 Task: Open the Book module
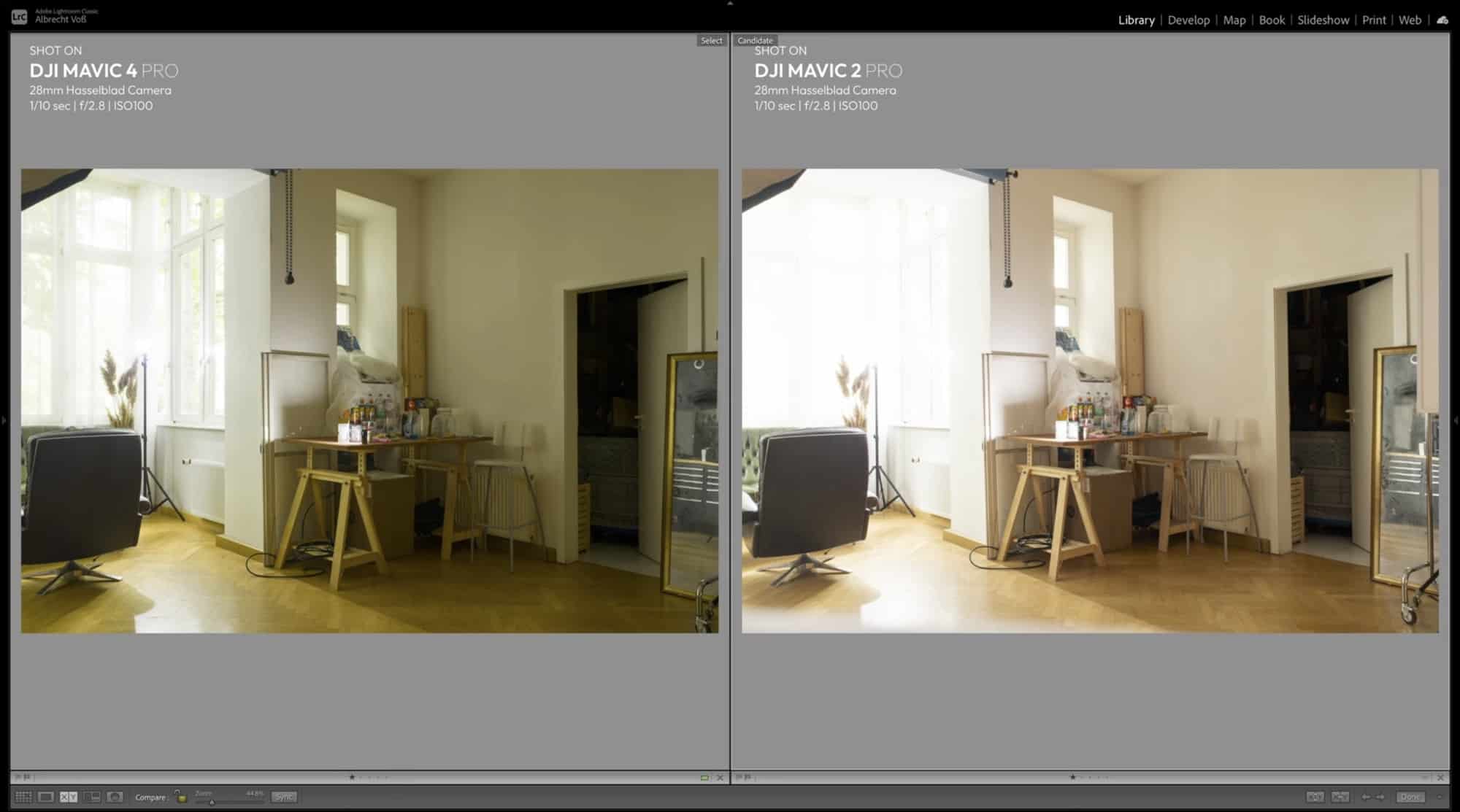click(x=1272, y=20)
